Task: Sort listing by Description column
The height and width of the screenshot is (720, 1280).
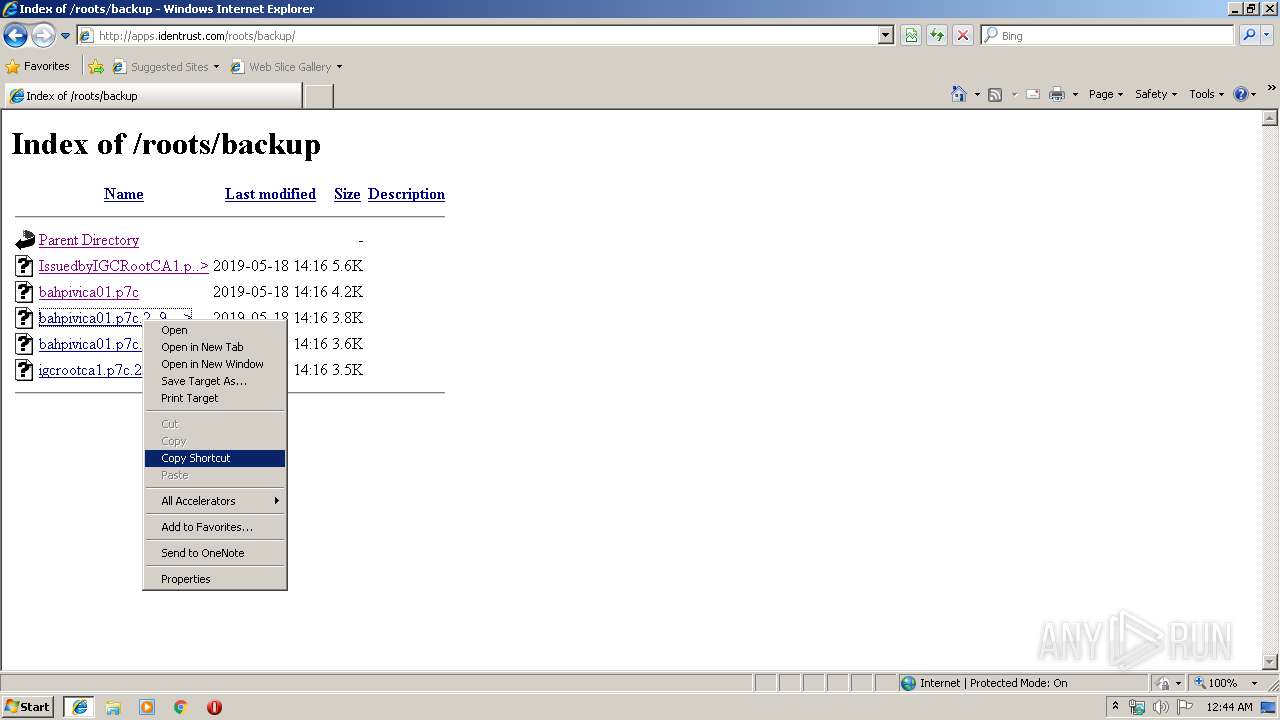Action: pos(406,194)
